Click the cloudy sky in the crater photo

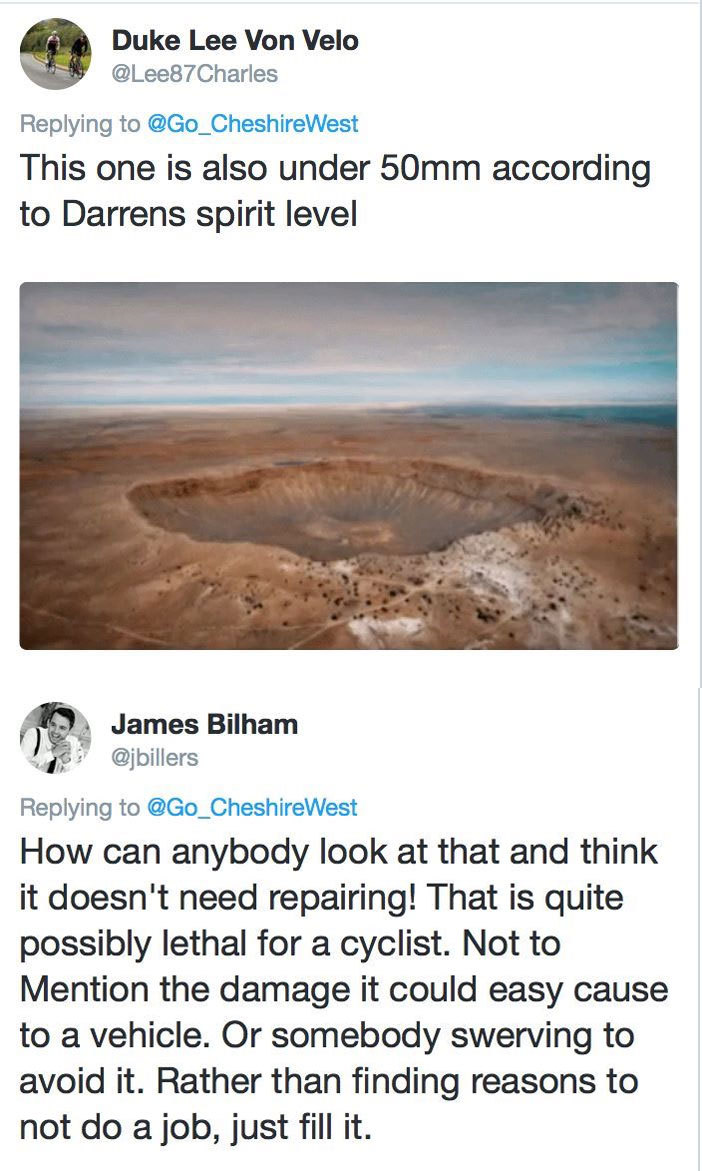(349, 344)
